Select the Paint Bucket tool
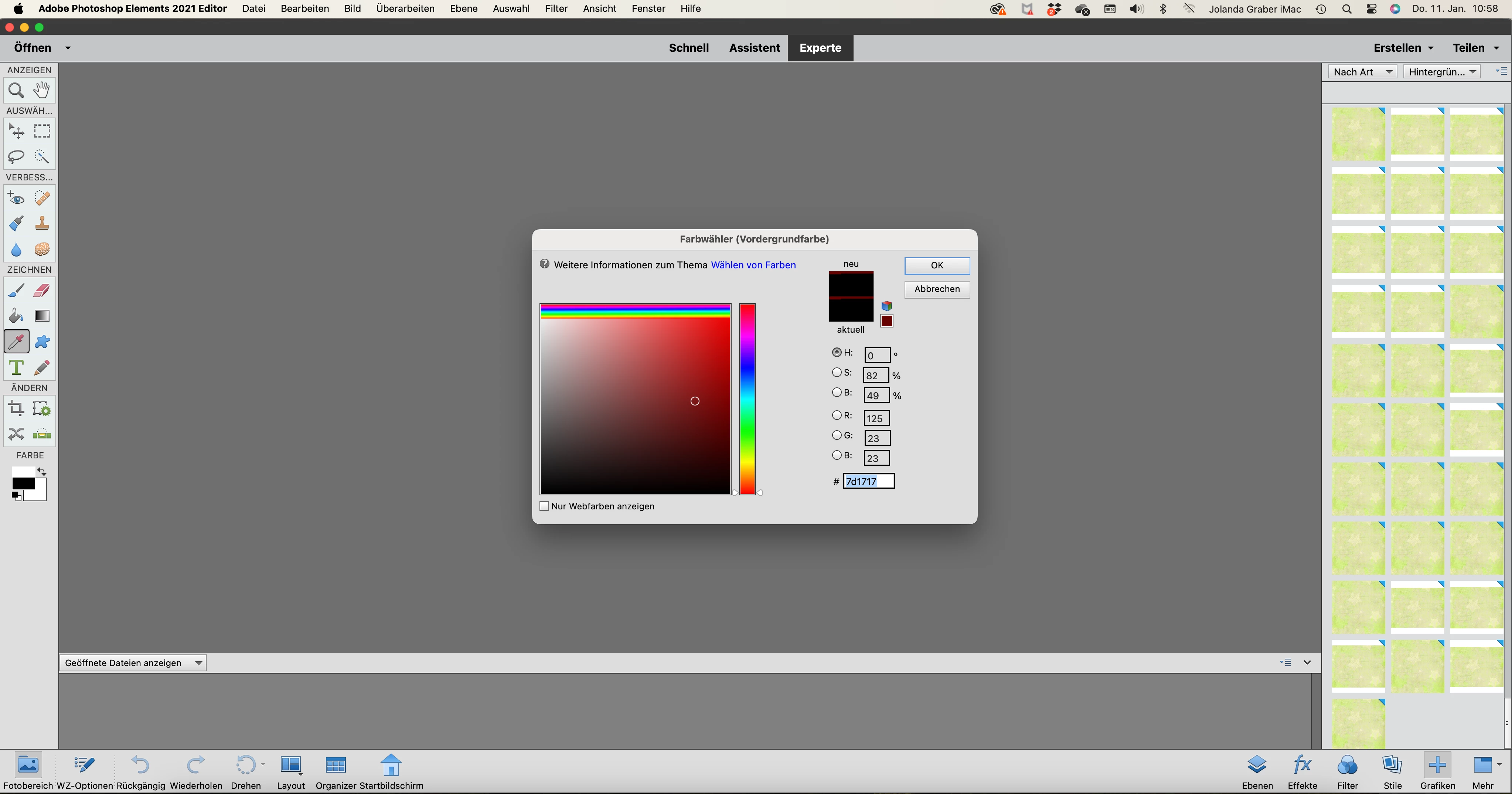The height and width of the screenshot is (794, 1512). [16, 316]
